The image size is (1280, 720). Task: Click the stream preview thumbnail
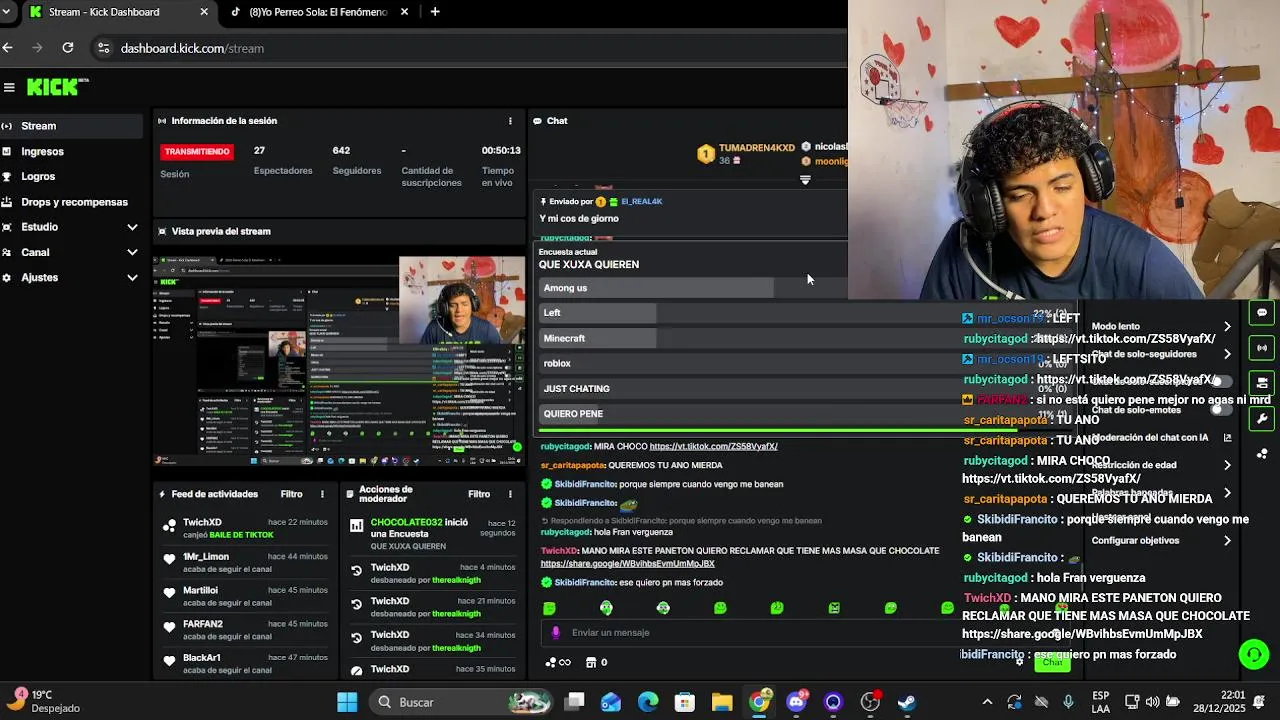pos(339,361)
